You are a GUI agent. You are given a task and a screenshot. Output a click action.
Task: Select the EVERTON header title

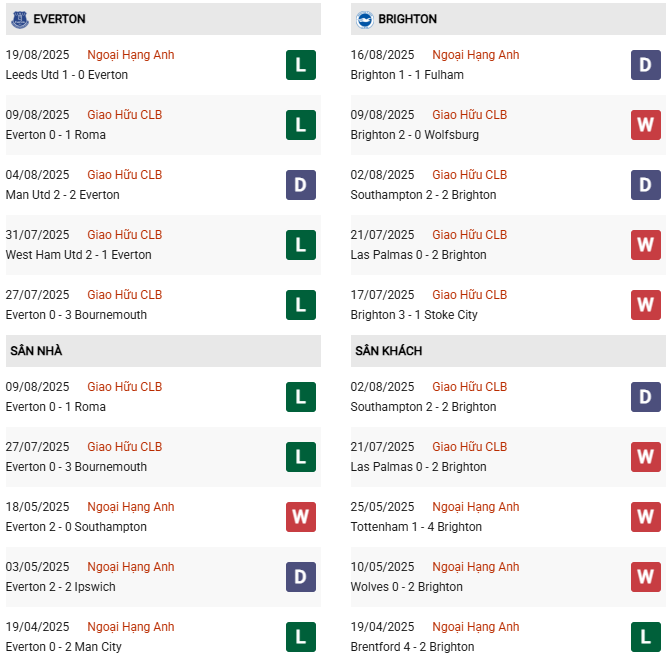[59, 19]
